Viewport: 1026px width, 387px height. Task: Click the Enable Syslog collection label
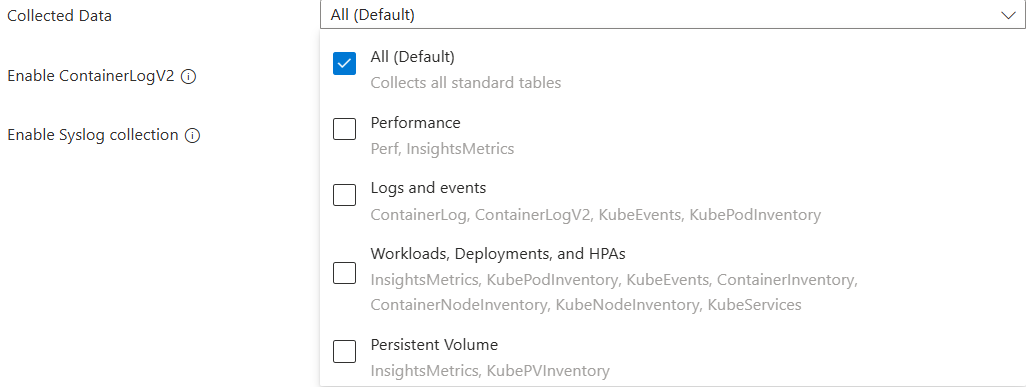(93, 135)
